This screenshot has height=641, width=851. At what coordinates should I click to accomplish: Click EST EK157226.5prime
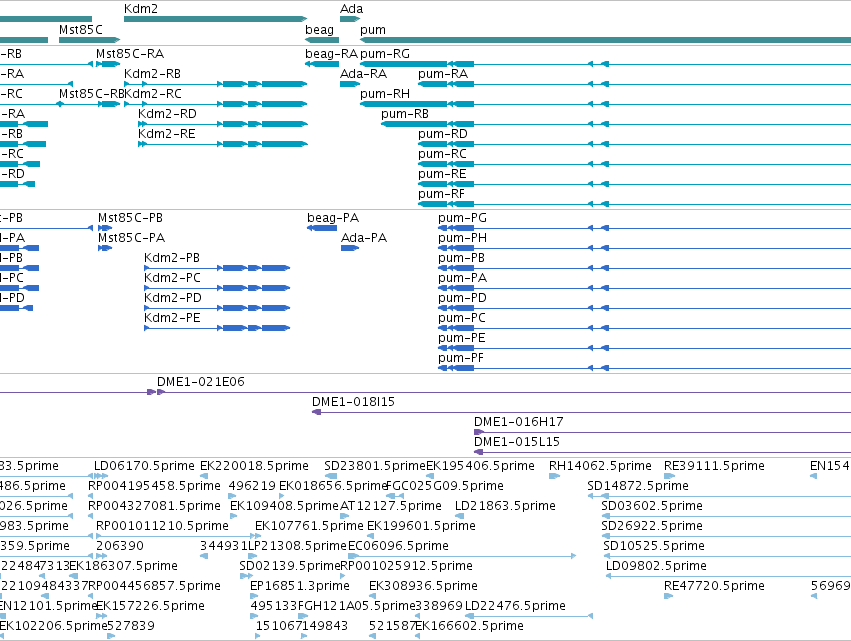pos(150,606)
